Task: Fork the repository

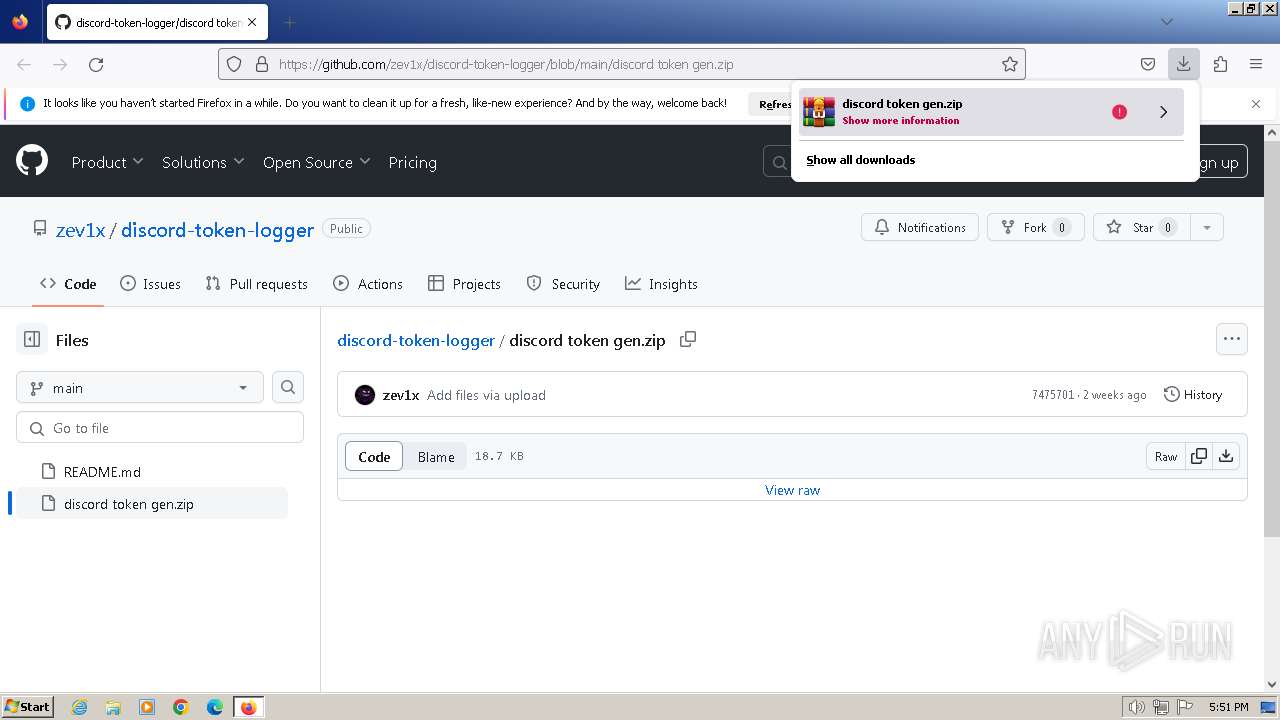Action: coord(1036,228)
